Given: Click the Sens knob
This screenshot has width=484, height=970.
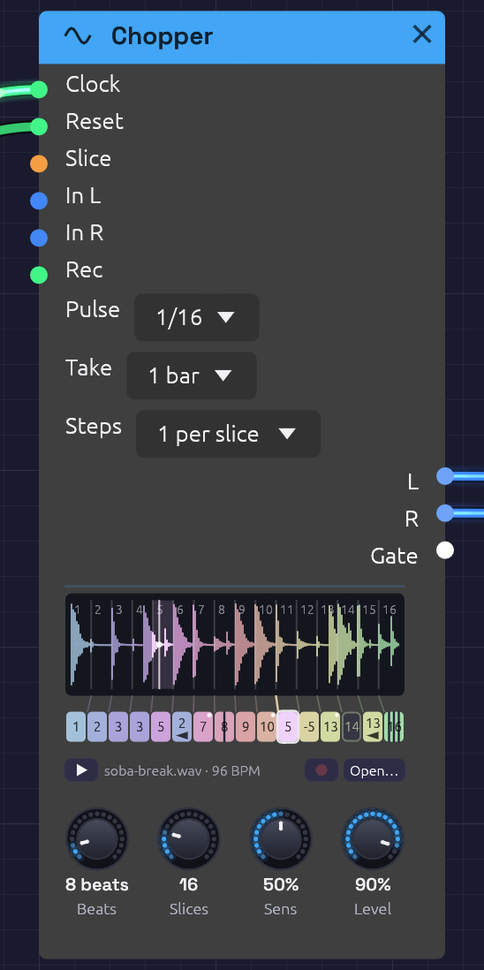Looking at the screenshot, I should pos(280,839).
